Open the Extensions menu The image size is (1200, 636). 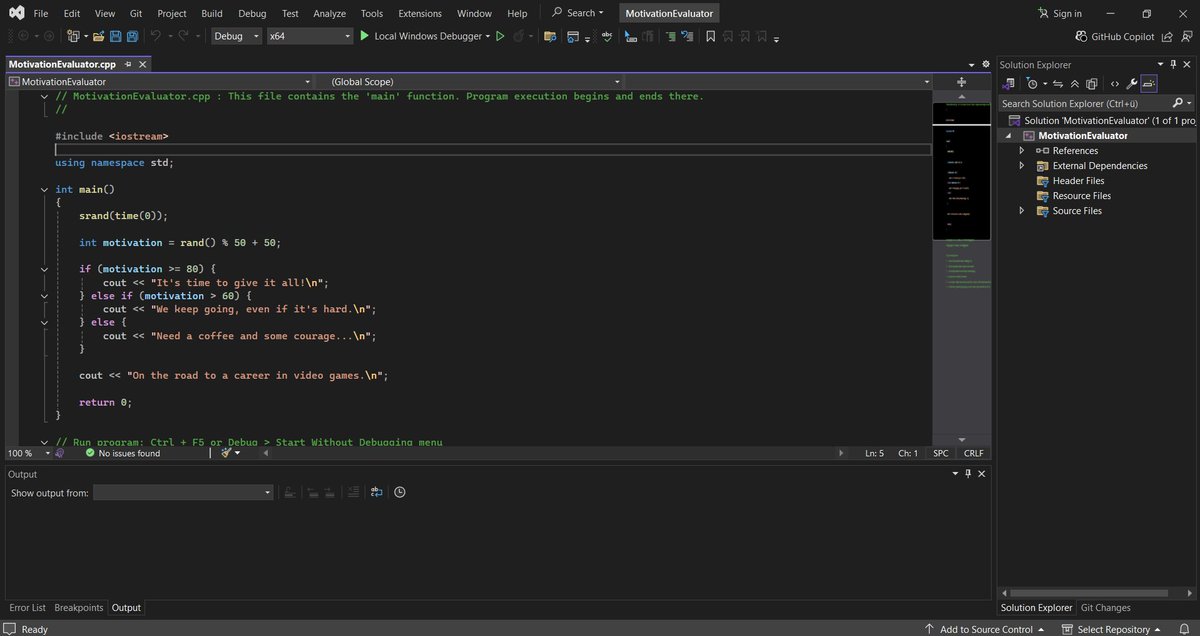[x=419, y=14]
